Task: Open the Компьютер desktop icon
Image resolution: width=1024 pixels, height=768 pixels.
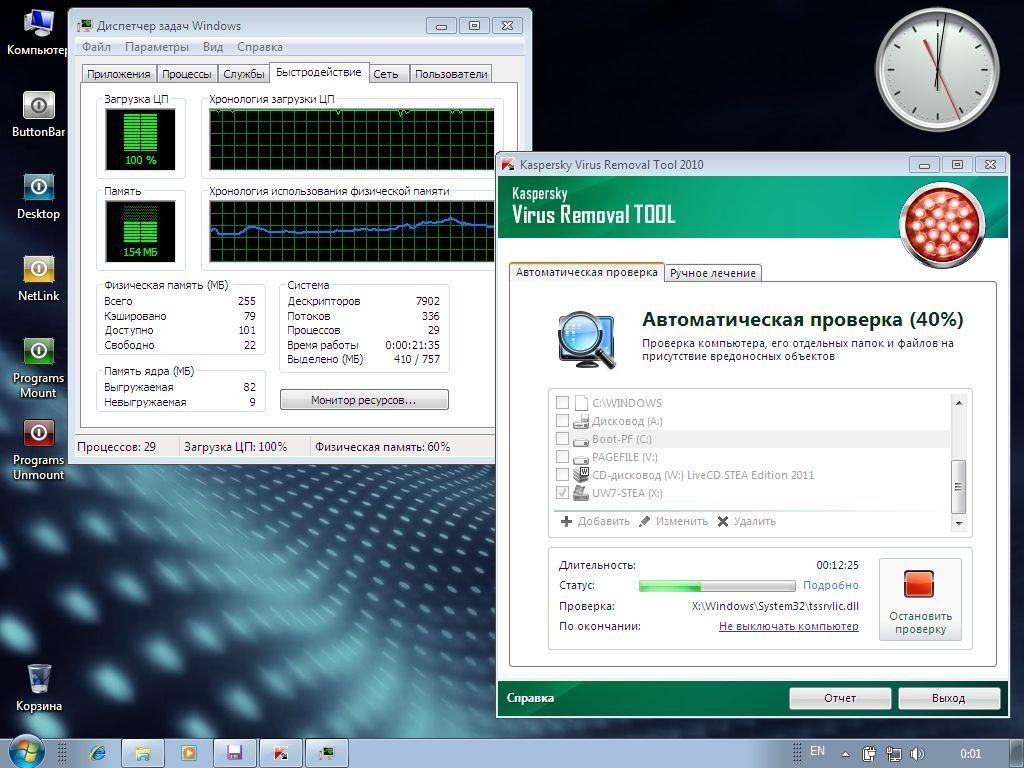Action: (38, 33)
